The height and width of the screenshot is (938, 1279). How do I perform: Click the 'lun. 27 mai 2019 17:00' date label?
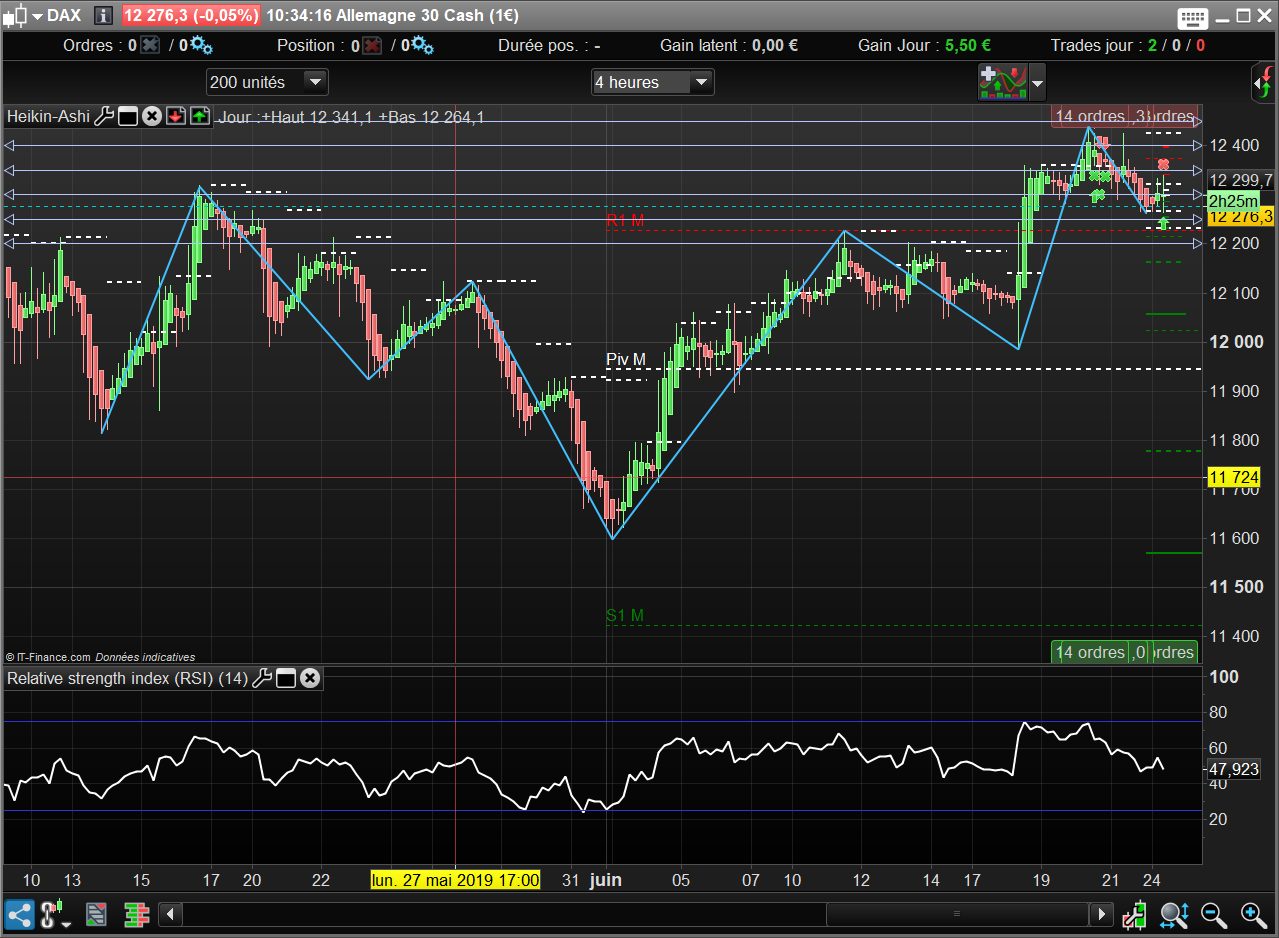click(x=455, y=880)
